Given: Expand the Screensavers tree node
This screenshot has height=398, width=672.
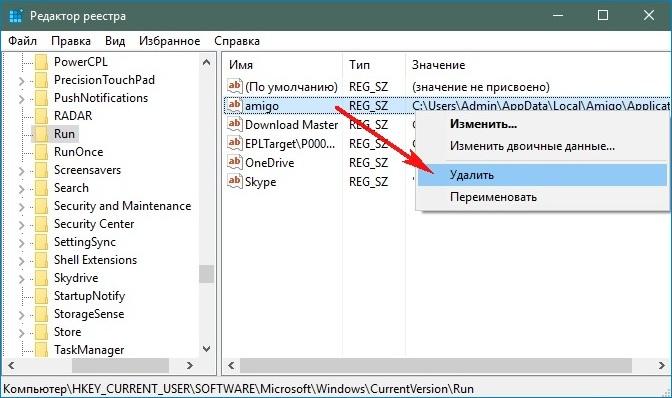Looking at the screenshot, I should tap(21, 171).
